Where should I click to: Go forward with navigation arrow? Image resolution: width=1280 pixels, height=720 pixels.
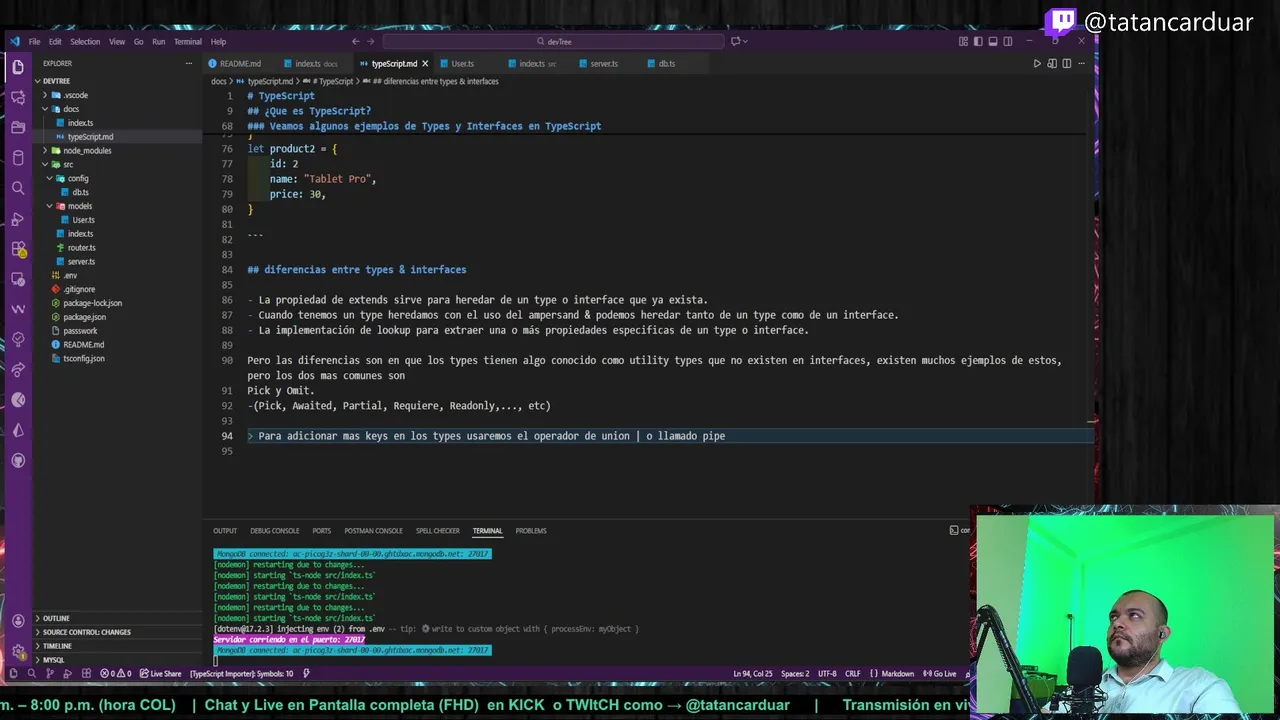371,41
